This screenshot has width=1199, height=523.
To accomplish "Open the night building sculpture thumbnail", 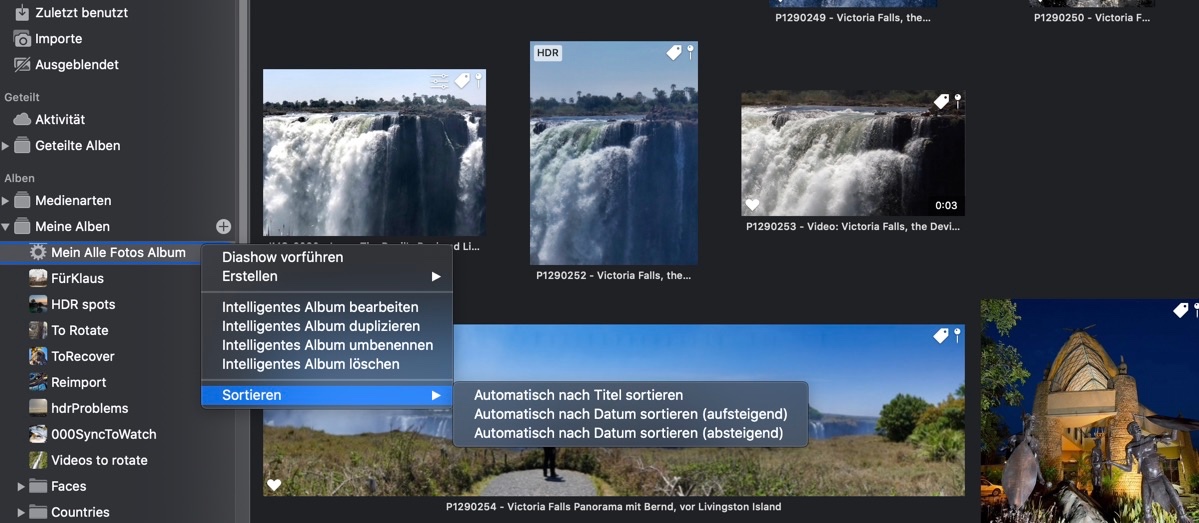I will (x=1090, y=411).
